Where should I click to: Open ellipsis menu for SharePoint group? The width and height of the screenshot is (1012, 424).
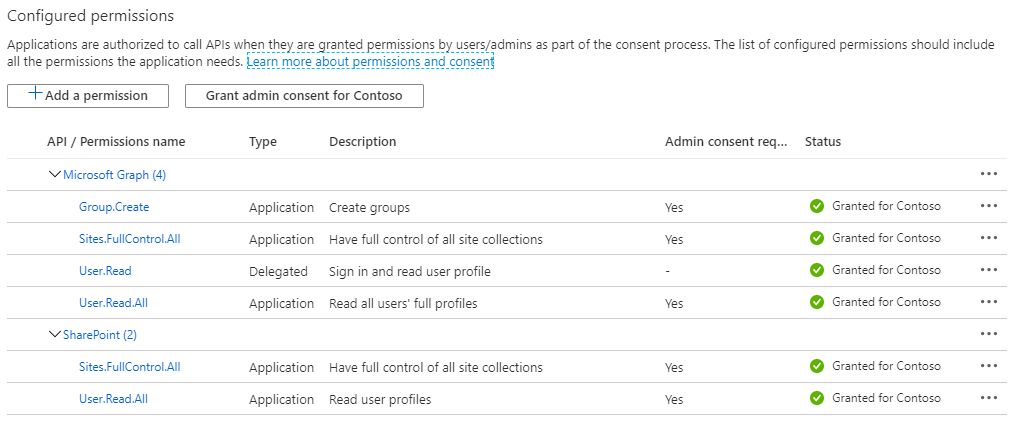coord(989,334)
